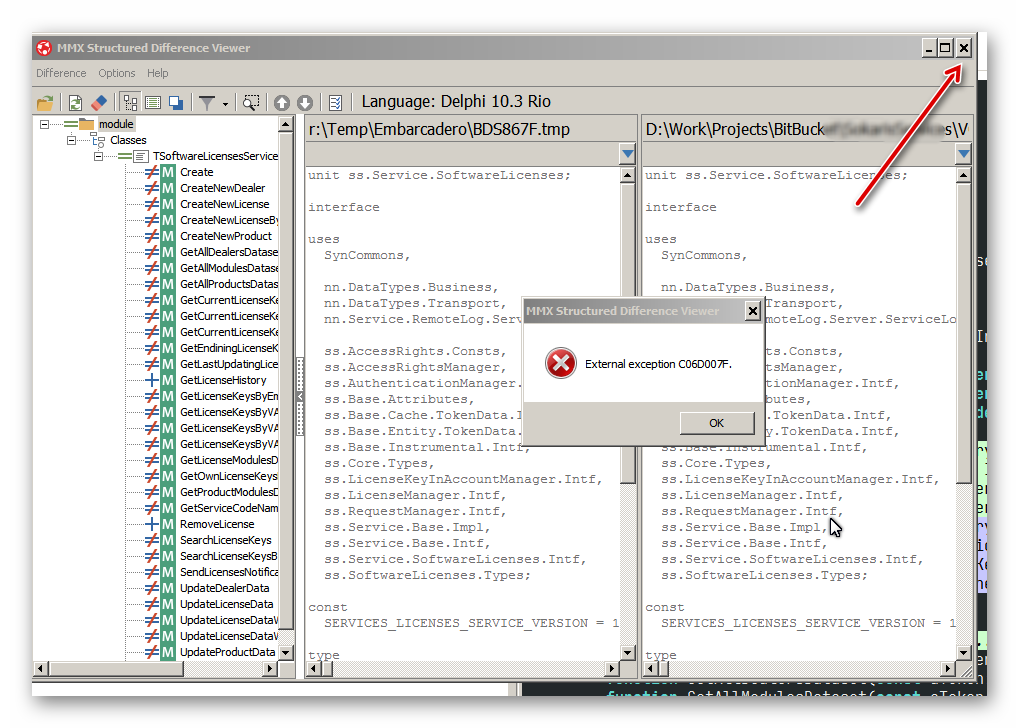Select the GetAllProductsDataset tree item
1019x728 pixels.
(229, 284)
